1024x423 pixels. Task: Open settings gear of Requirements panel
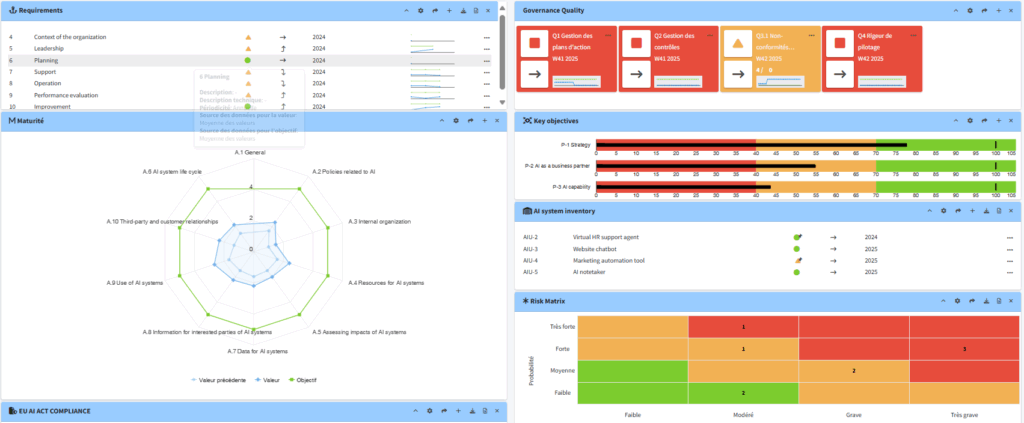coord(421,10)
